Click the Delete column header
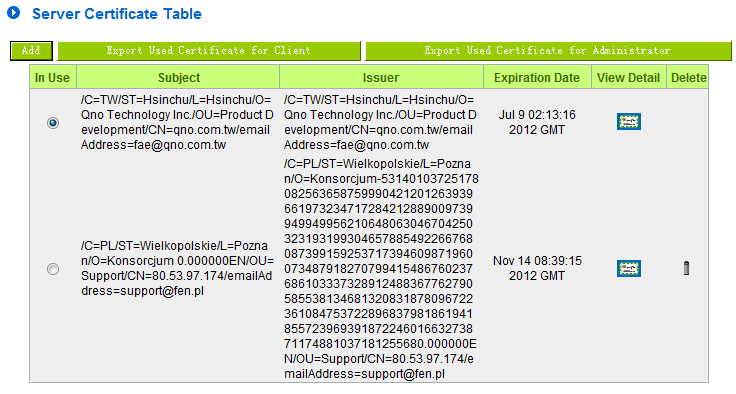Image resolution: width=736 pixels, height=394 pixels. coord(688,77)
